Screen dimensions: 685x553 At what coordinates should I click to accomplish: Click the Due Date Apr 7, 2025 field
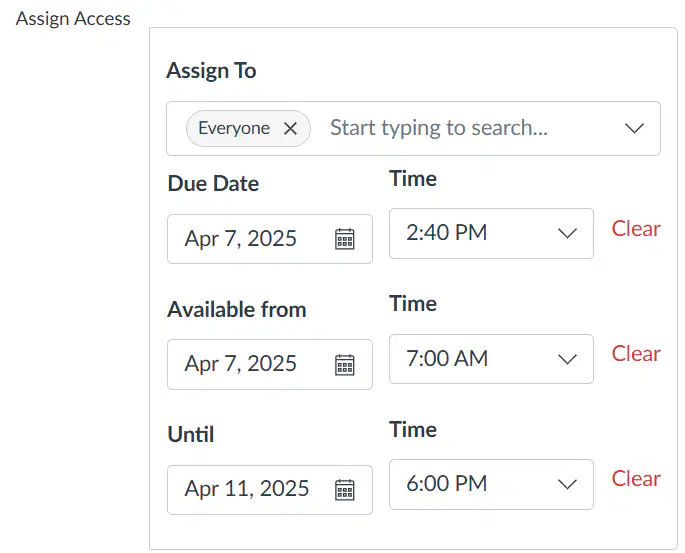[270, 239]
